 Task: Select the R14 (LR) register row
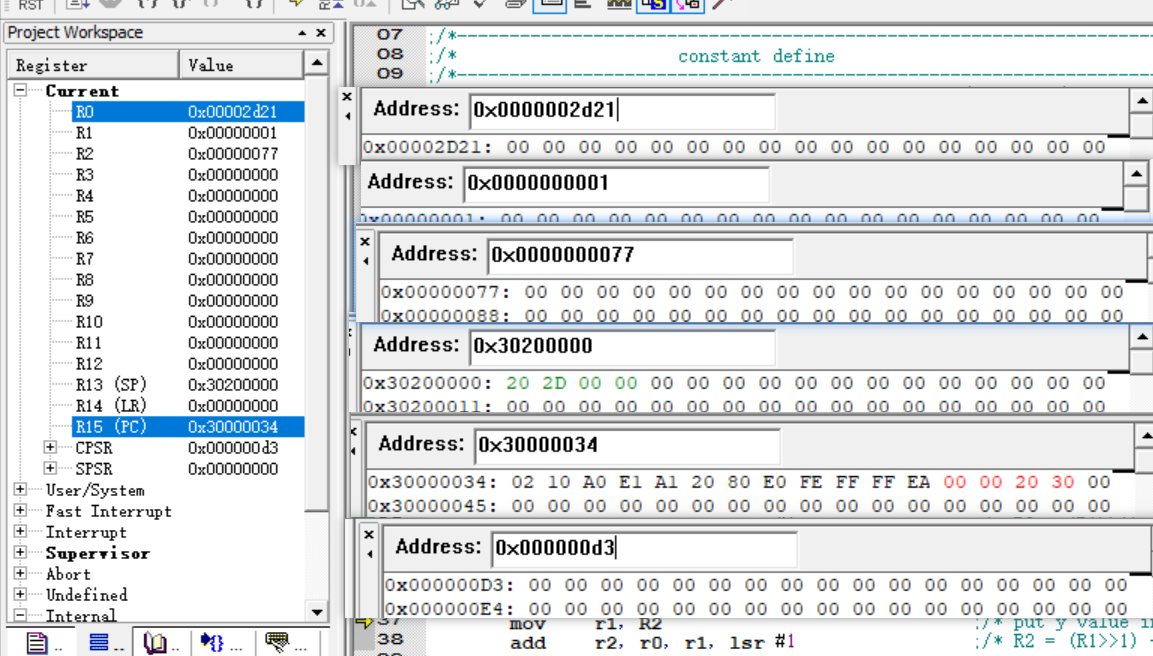point(188,405)
